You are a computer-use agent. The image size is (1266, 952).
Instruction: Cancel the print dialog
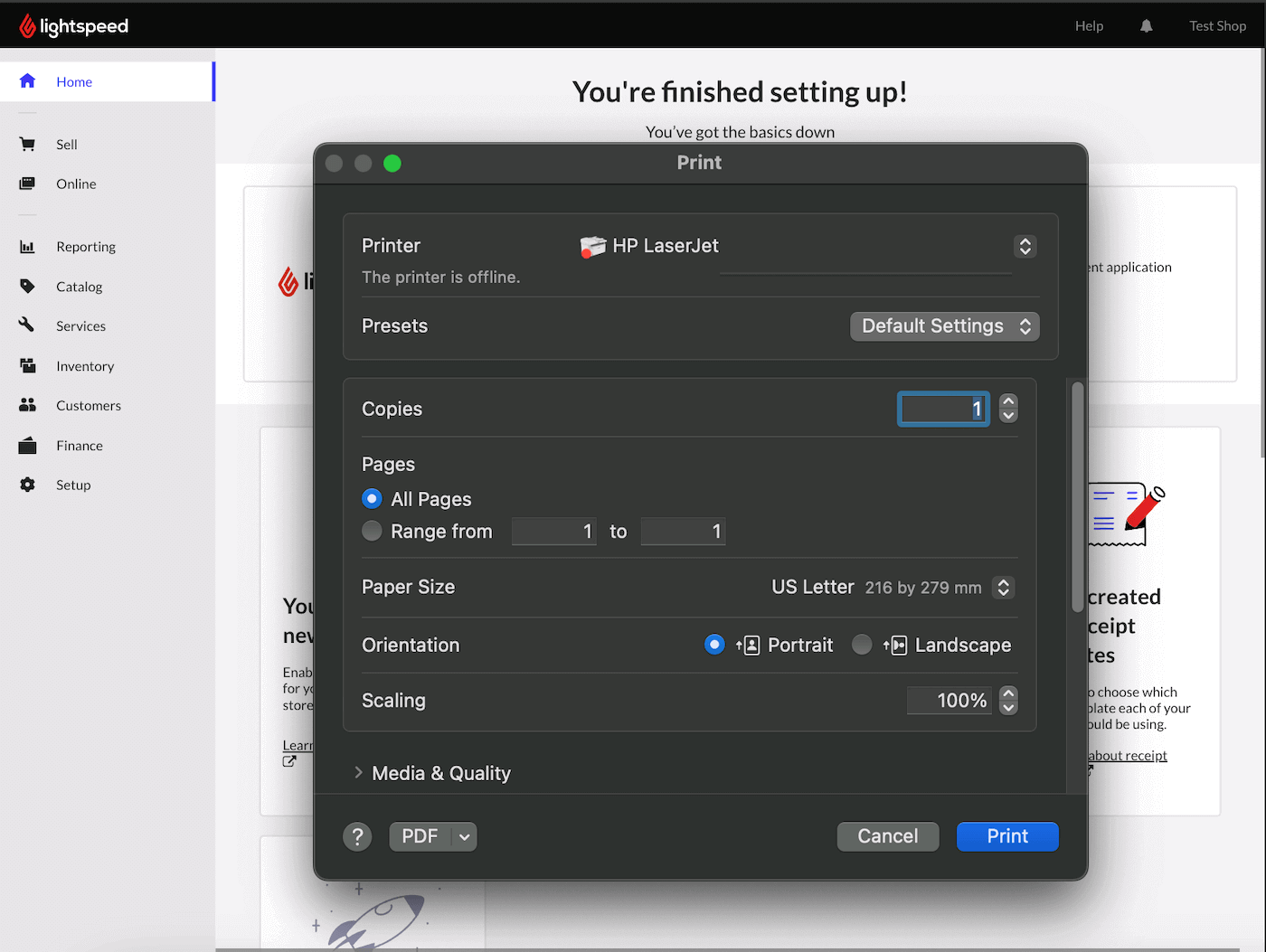[x=887, y=837]
